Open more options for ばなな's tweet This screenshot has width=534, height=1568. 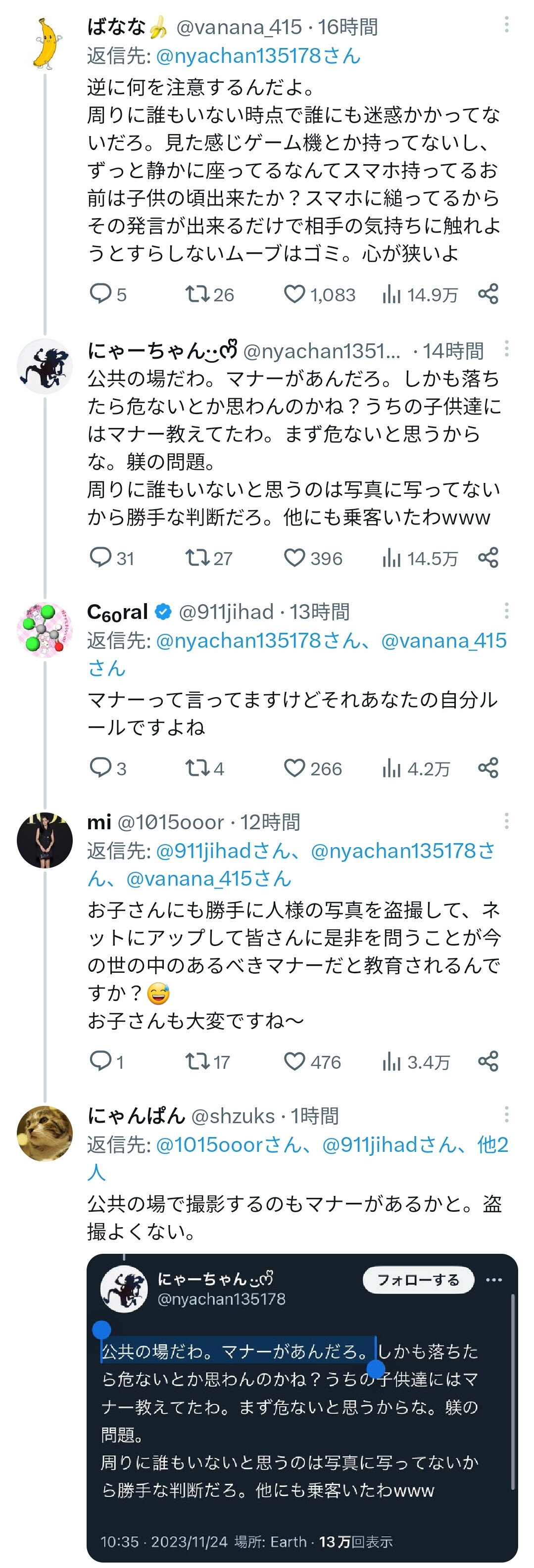coord(507,25)
